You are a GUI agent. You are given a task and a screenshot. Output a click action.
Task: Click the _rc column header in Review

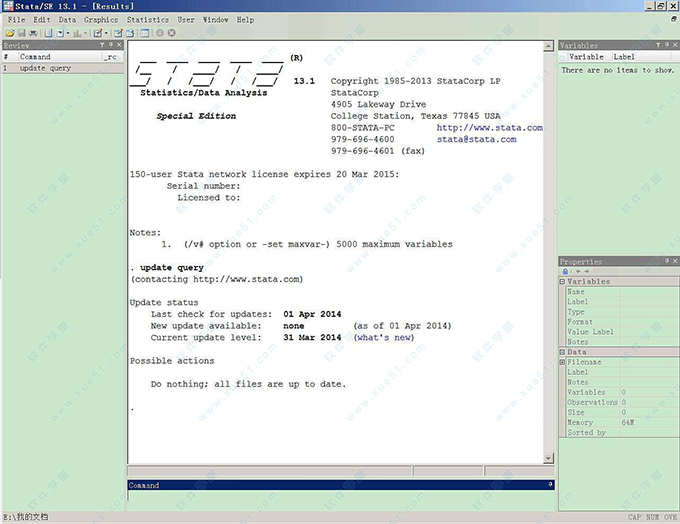tap(112, 57)
